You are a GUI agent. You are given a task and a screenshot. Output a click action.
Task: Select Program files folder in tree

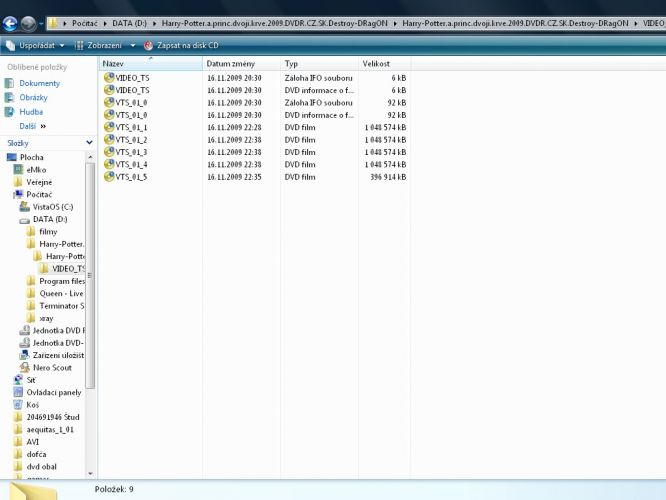click(x=62, y=281)
